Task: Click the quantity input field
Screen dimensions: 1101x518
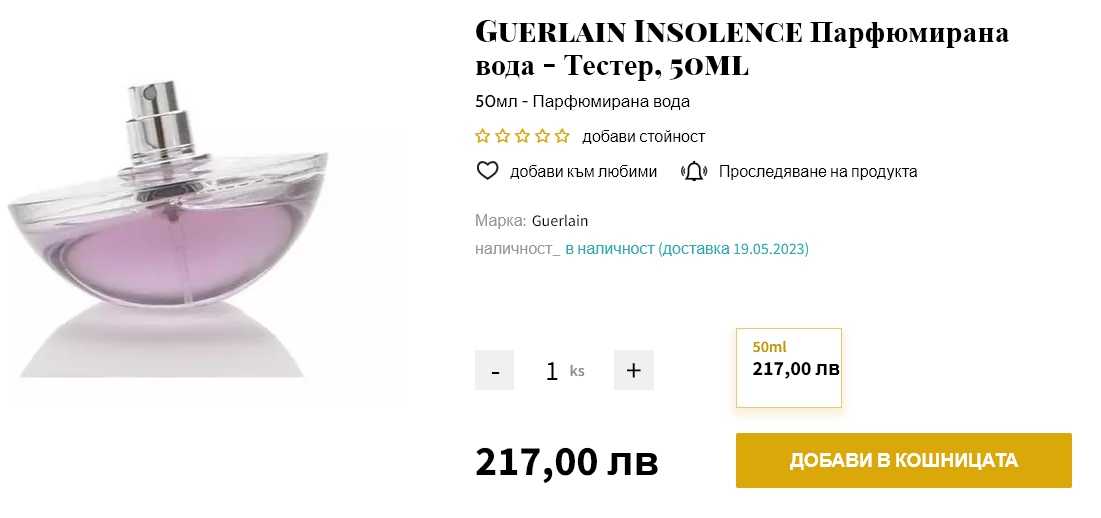Action: (553, 371)
